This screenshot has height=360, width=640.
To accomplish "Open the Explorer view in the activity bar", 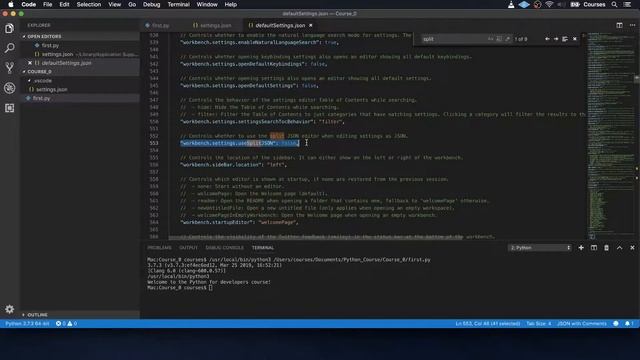I will 9,28.
